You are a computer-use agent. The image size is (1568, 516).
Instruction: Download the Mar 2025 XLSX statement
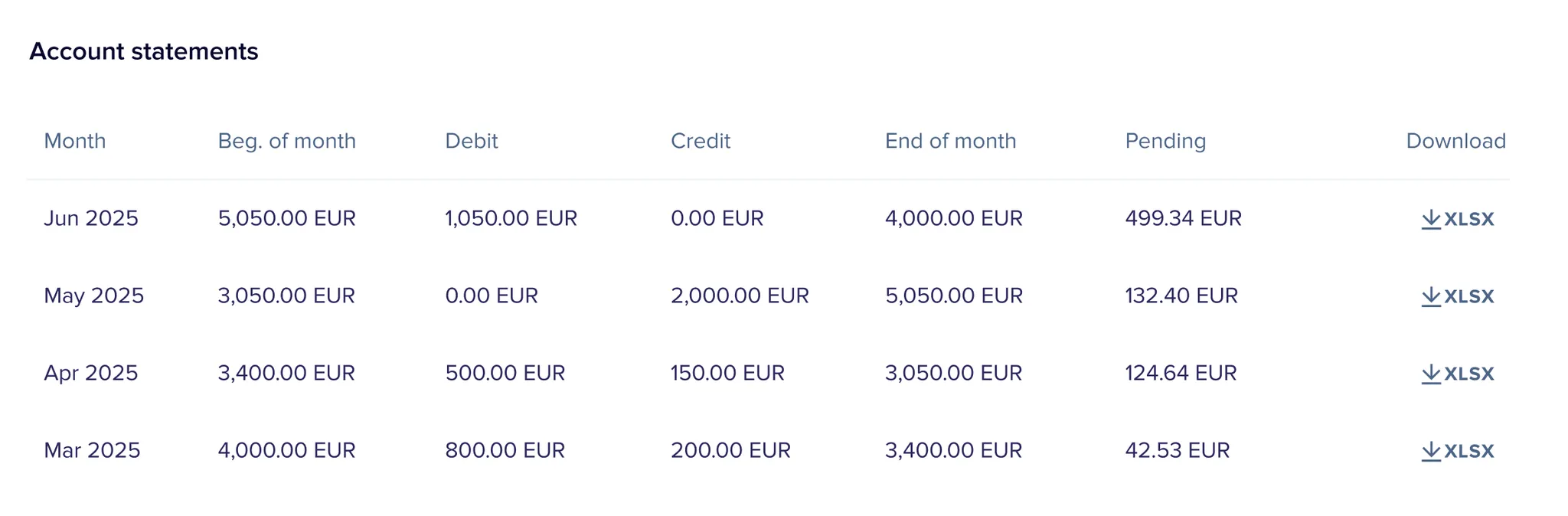coord(1457,451)
